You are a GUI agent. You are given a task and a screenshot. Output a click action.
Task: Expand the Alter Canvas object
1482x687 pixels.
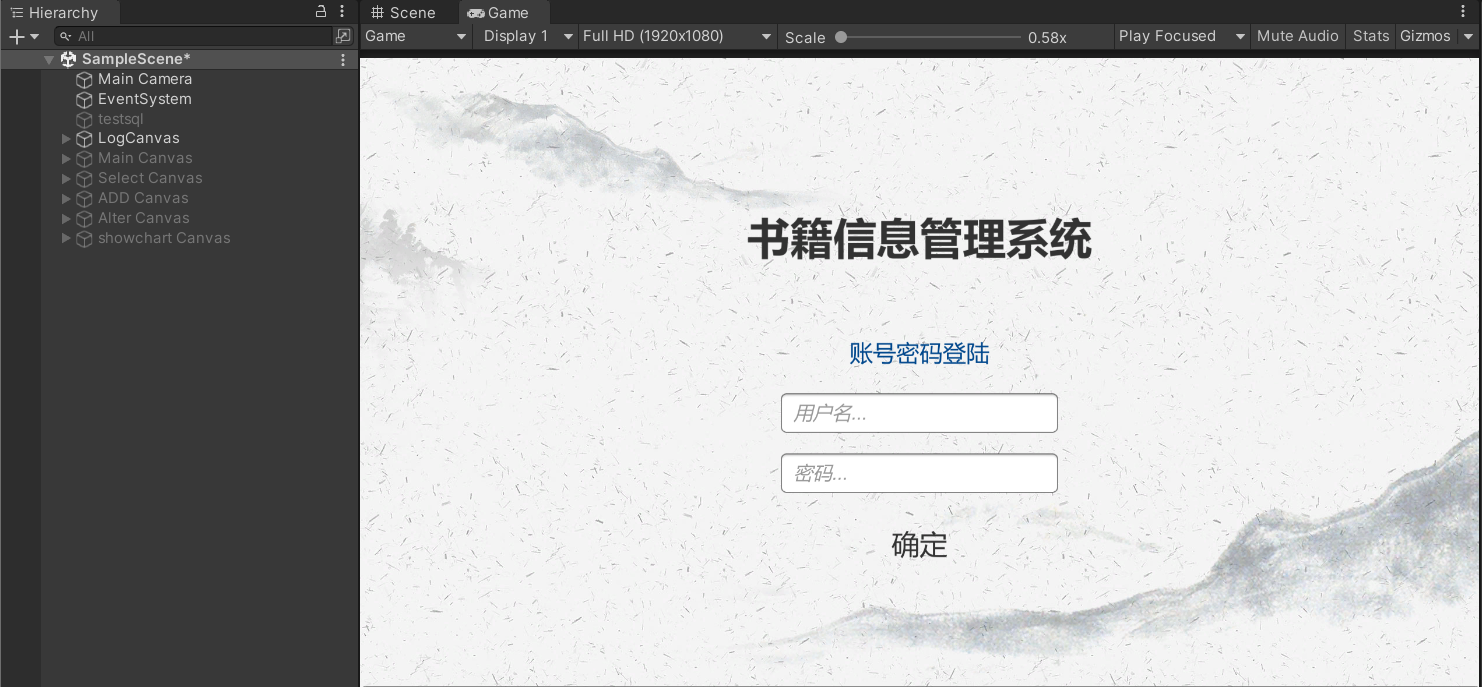(66, 218)
